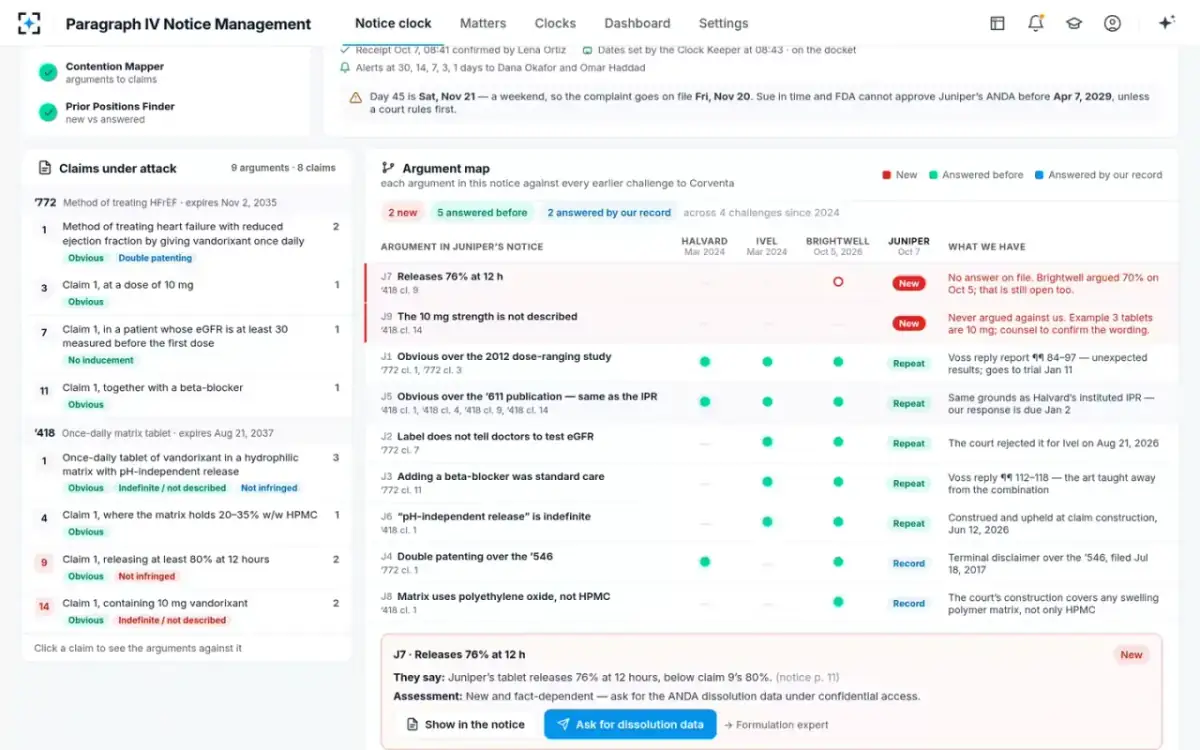This screenshot has height=750, width=1200.
Task: Select Claim 1, at a dose of 10 mg
Action: coord(187,293)
